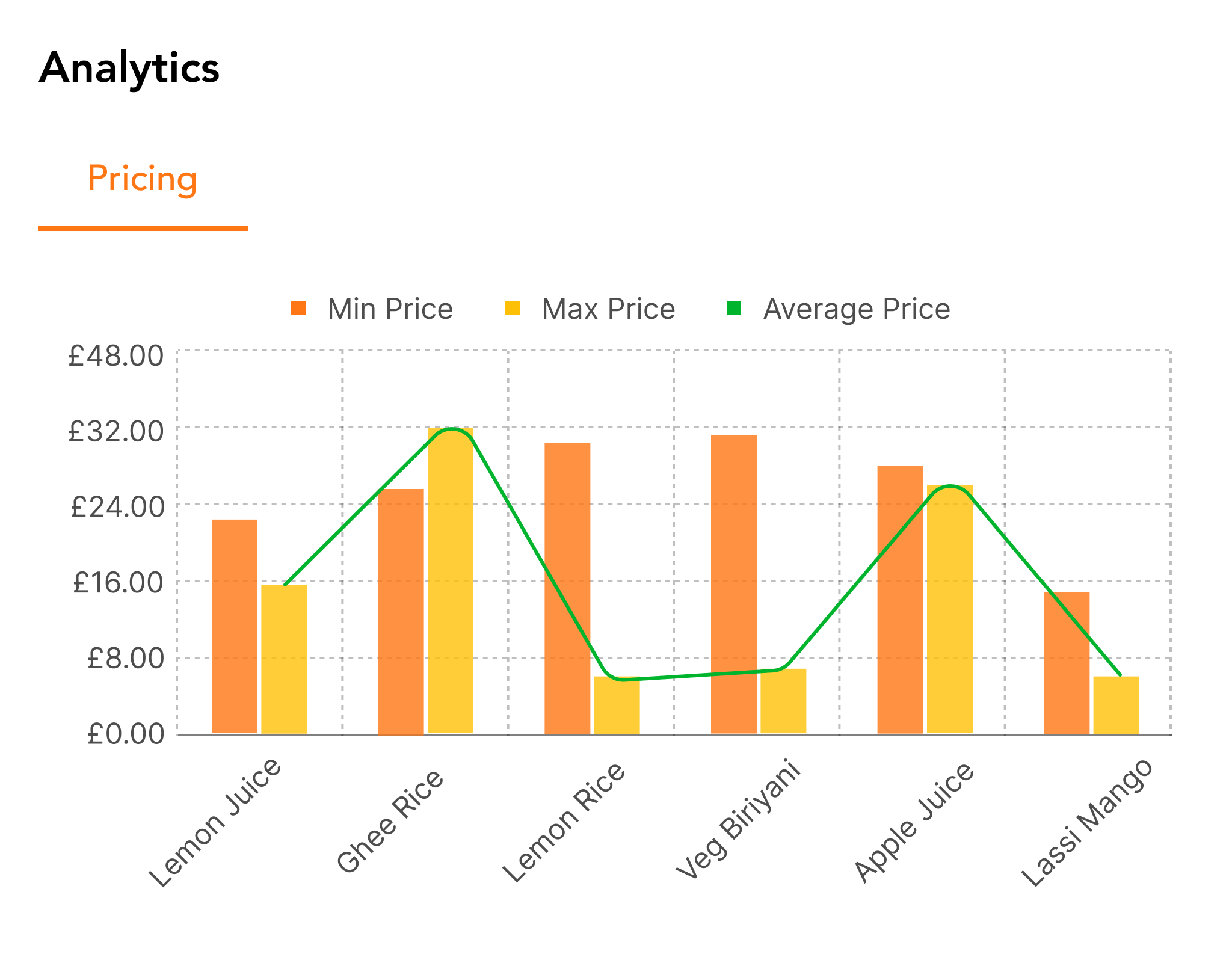The height and width of the screenshot is (972, 1232).
Task: Select the yellow Max Price bar for Ghee Rice
Action: click(451, 580)
